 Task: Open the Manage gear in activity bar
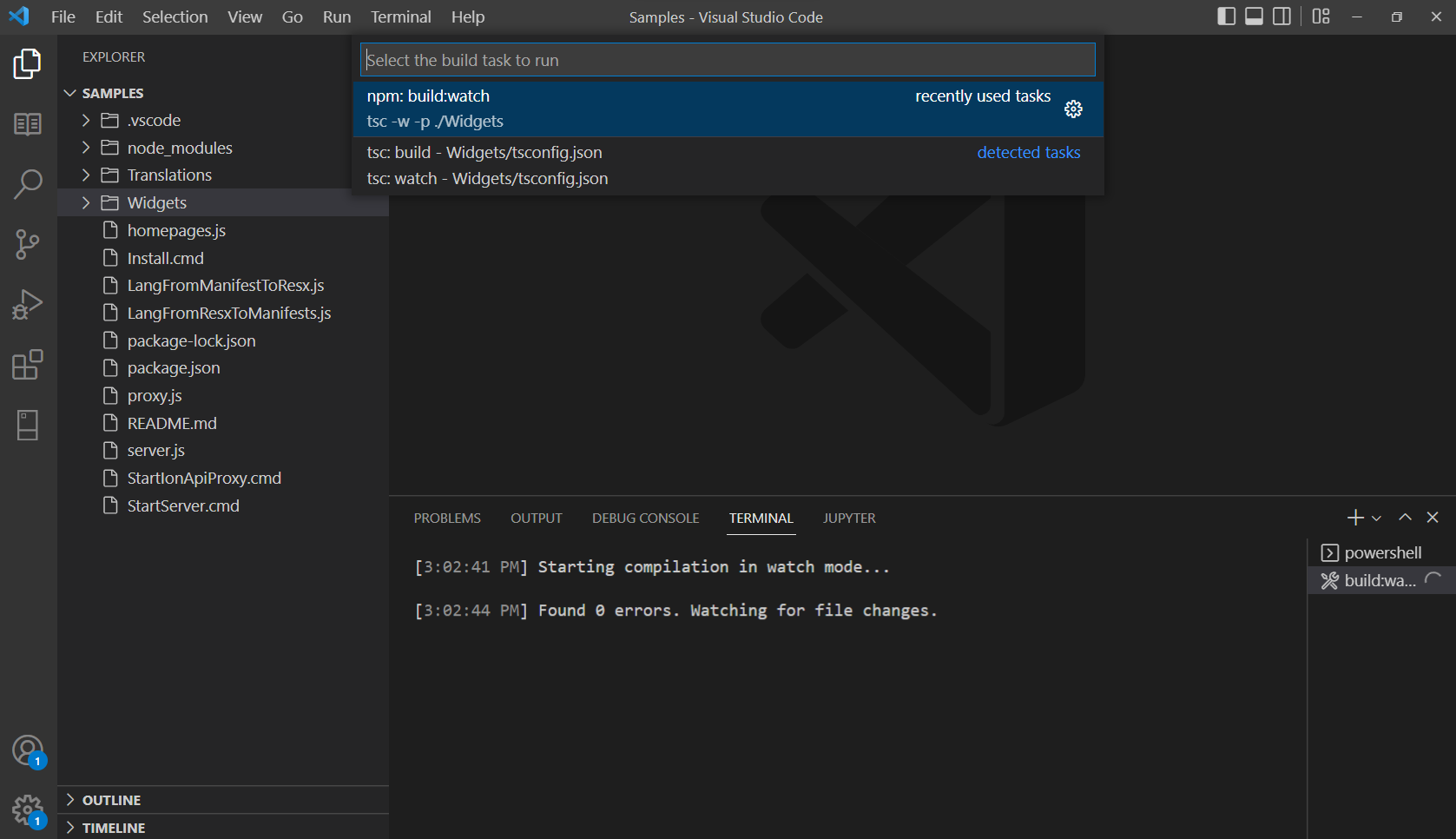point(28,810)
